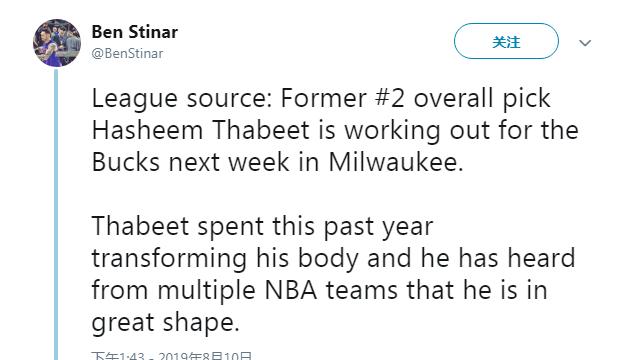Viewport: 627px width, 360px height.
Task: Click 'Thabeet' starting the second paragraph
Action: point(140,226)
